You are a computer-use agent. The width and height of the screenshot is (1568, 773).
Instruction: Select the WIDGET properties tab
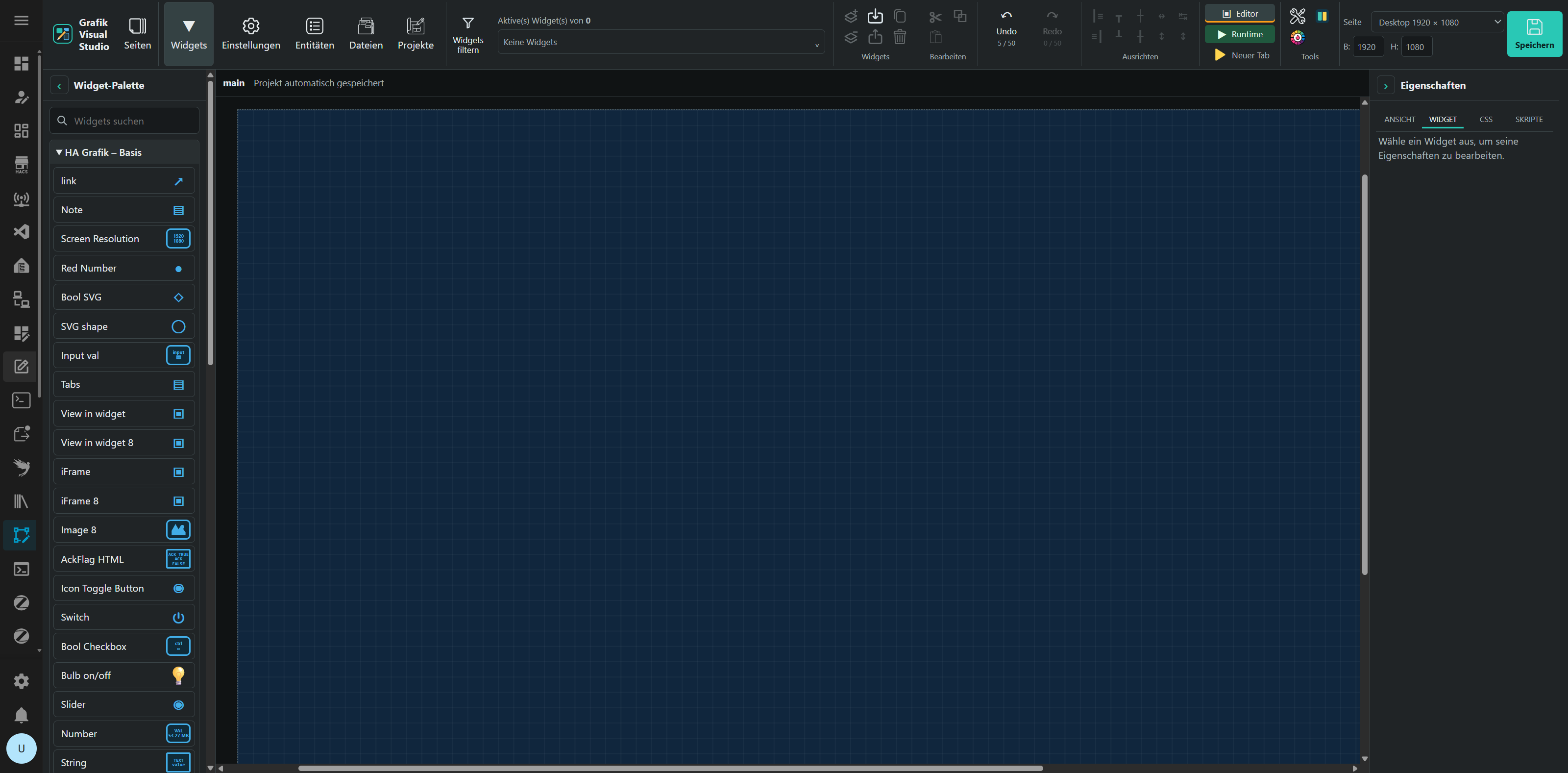(x=1442, y=120)
